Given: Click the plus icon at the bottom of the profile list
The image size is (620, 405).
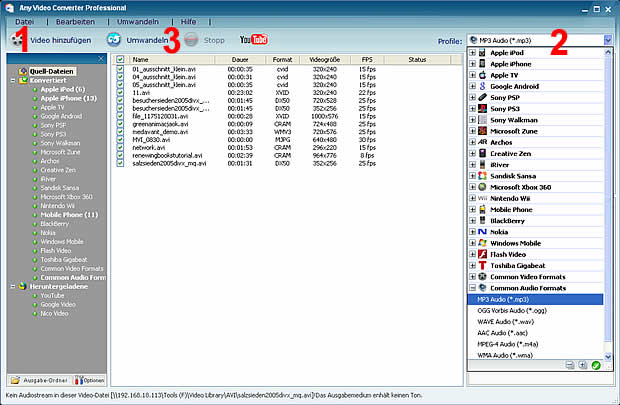Looking at the screenshot, I should 582,365.
